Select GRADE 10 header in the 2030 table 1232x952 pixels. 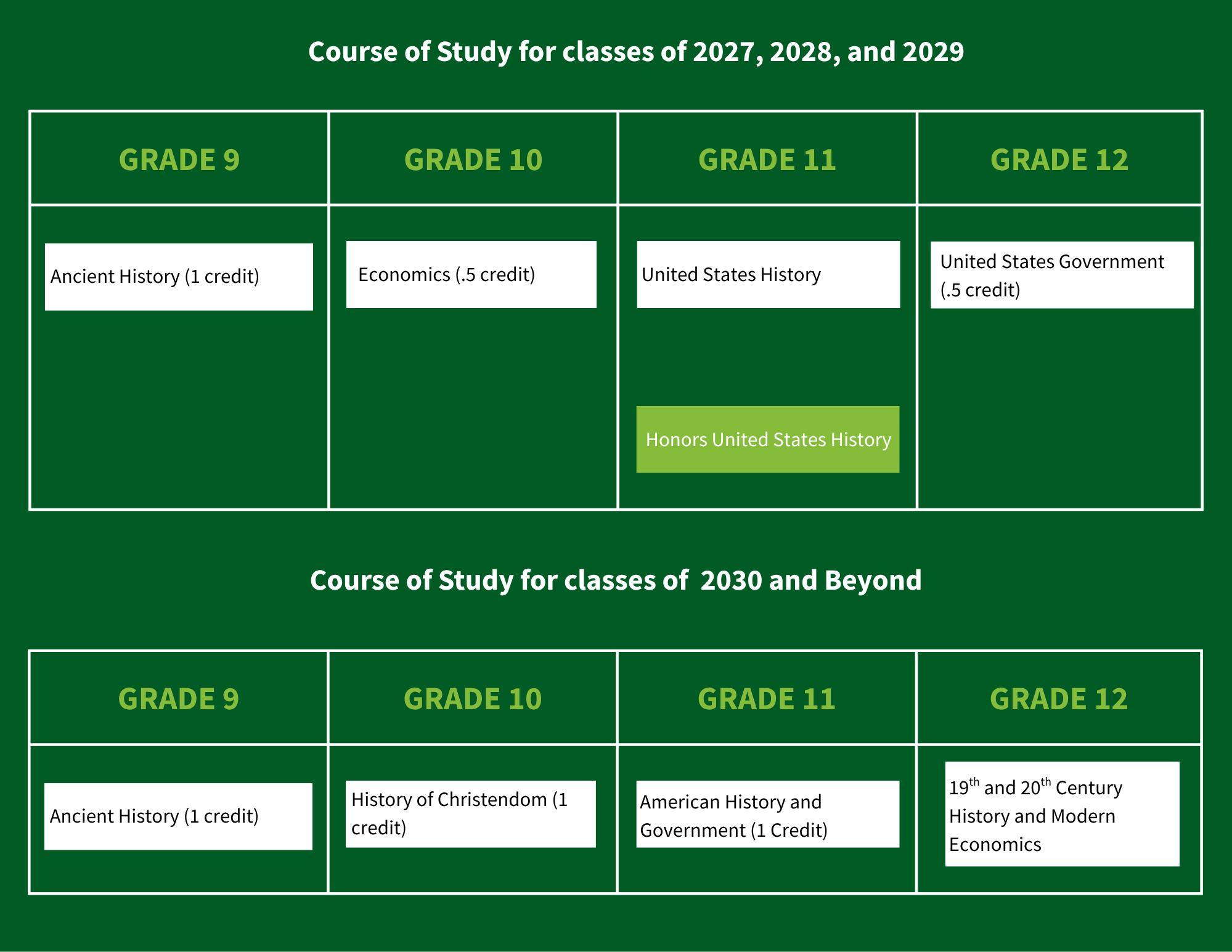473,699
